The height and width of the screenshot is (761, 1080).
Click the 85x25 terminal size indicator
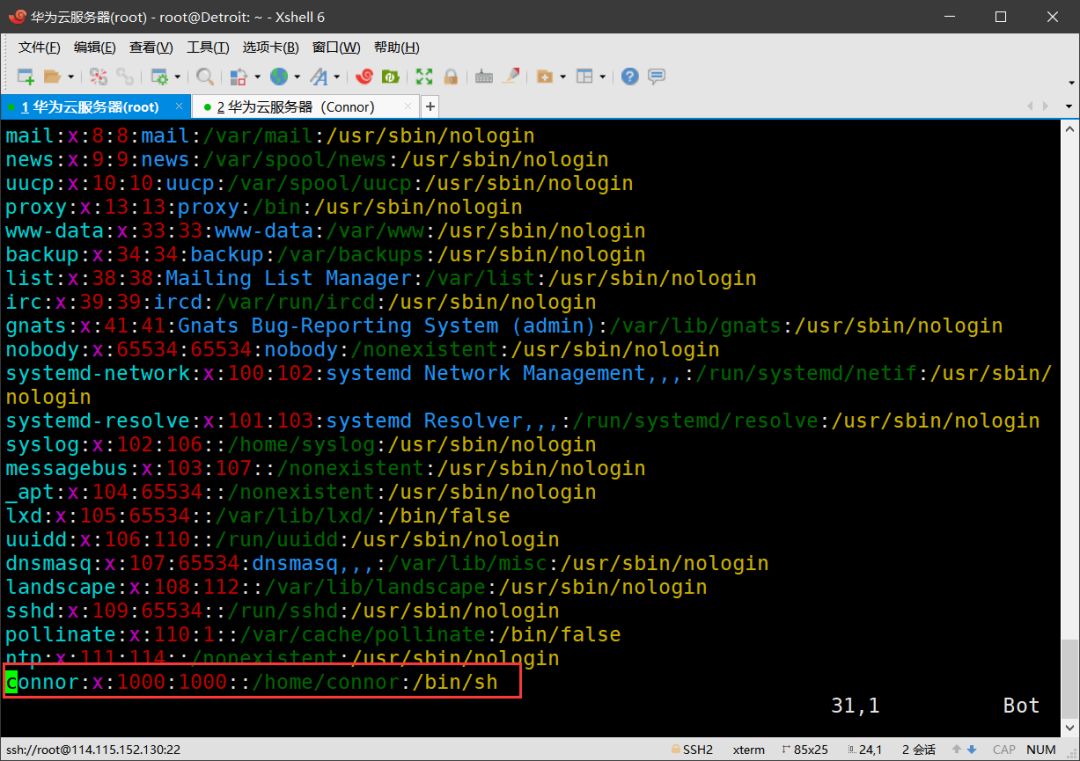(x=805, y=749)
